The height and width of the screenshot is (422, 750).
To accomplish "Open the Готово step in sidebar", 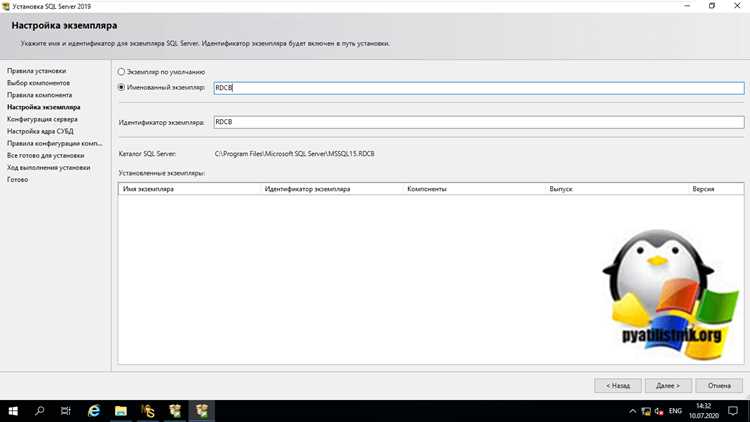I will coord(17,179).
